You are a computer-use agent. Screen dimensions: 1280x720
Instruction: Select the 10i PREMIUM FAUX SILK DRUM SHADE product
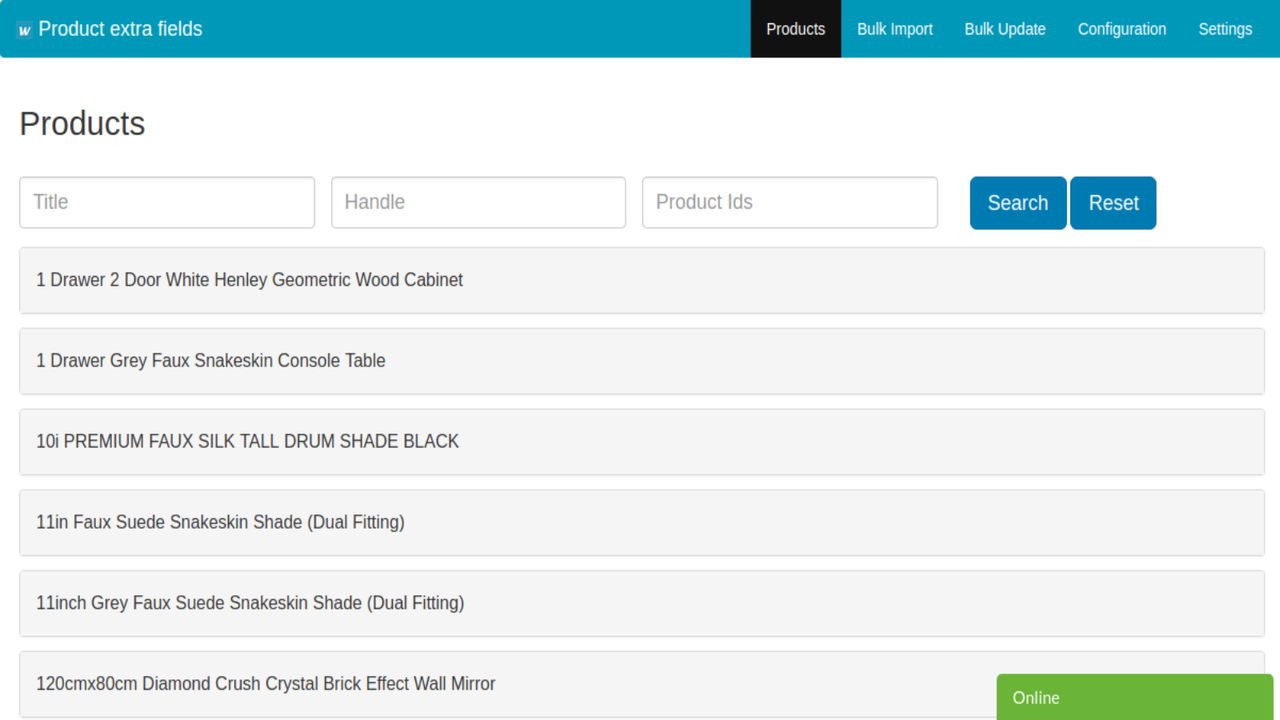pyautogui.click(x=640, y=441)
